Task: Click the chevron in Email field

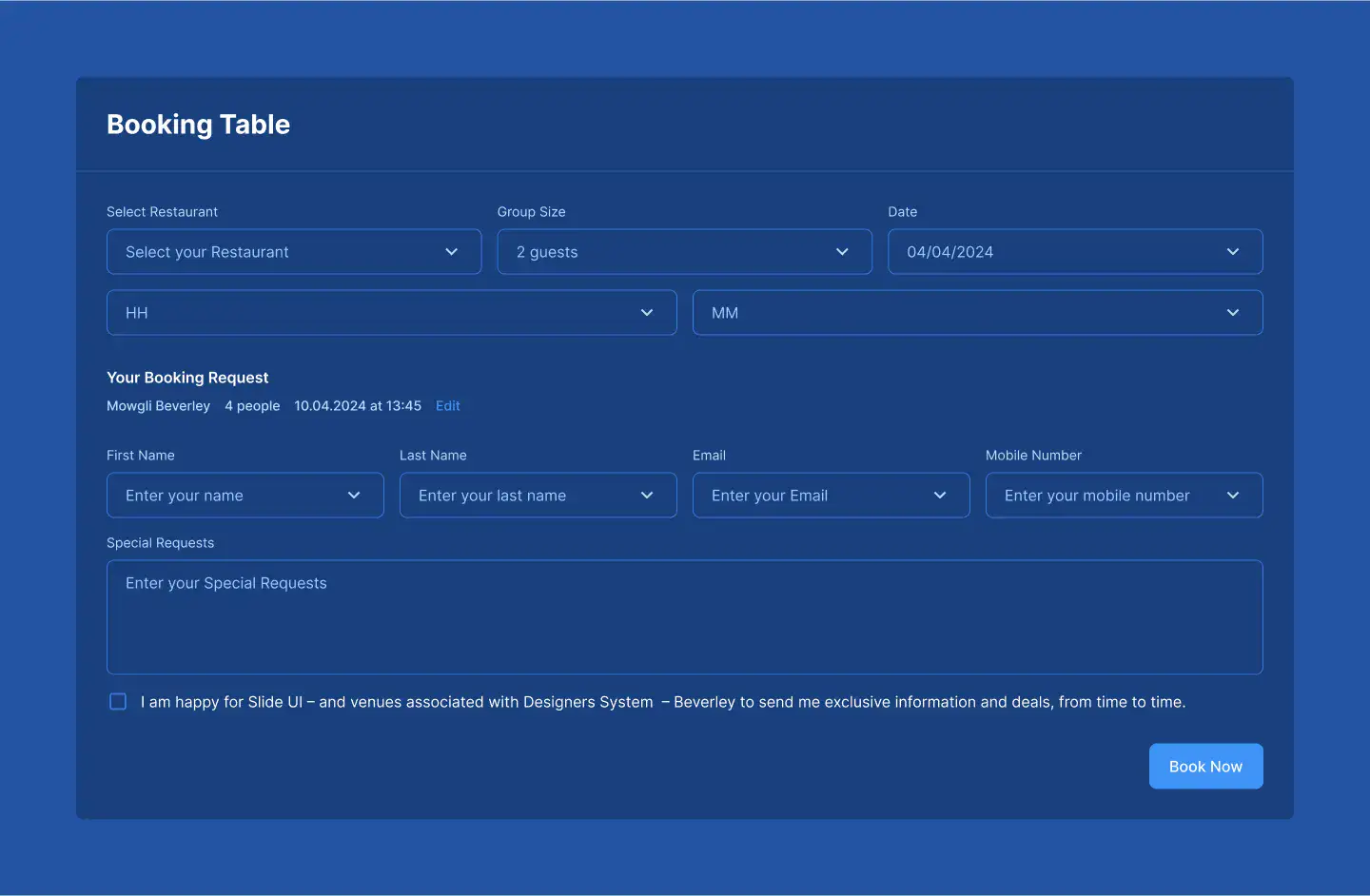Action: pos(940,496)
